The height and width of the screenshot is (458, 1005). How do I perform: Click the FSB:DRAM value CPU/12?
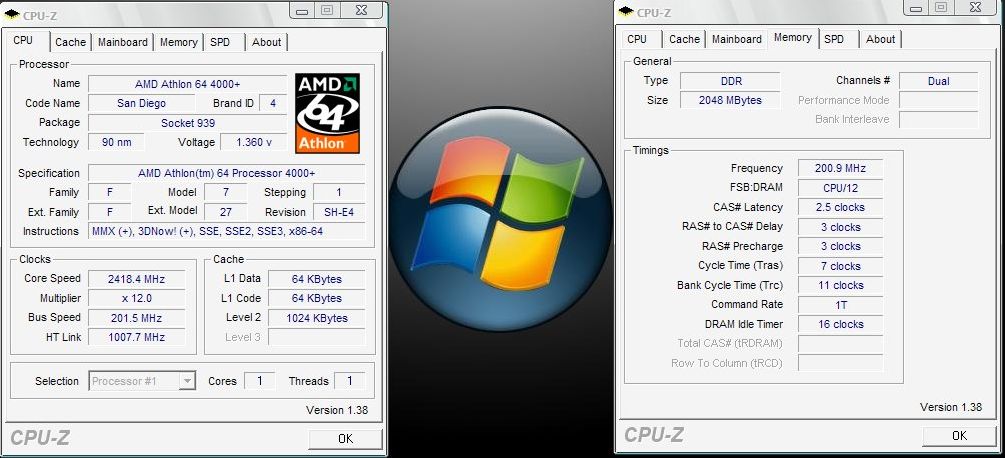pyautogui.click(x=840, y=188)
